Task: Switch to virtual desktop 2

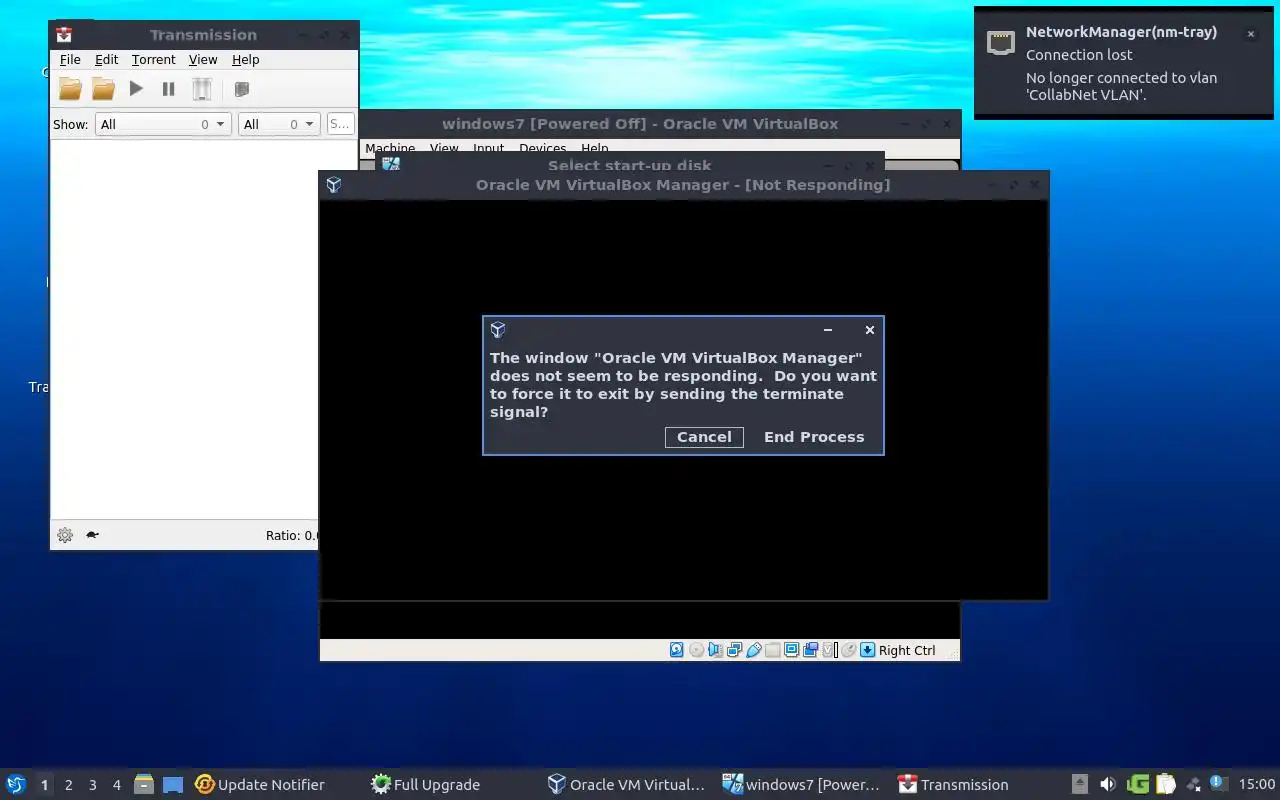Action: 68,785
